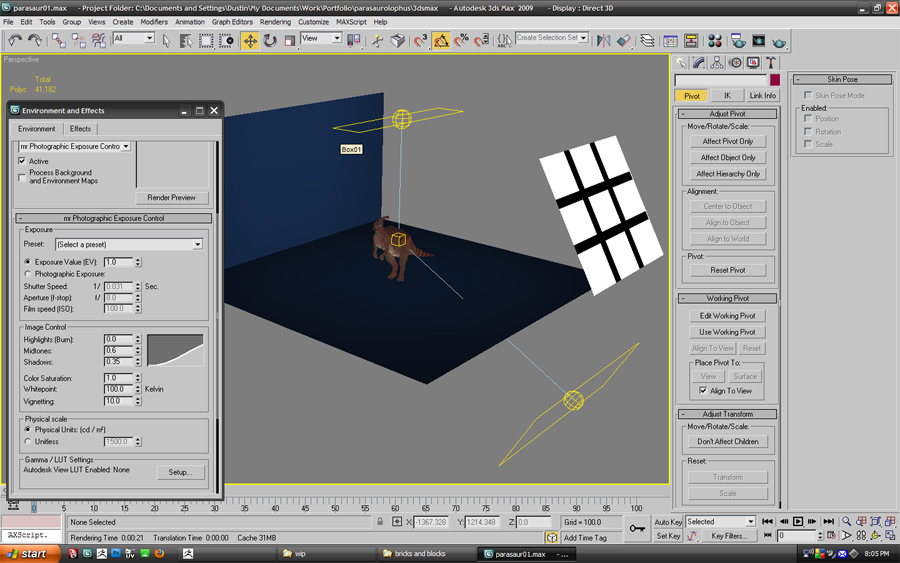Select the Photographic Exposure radio button

[x=27, y=274]
